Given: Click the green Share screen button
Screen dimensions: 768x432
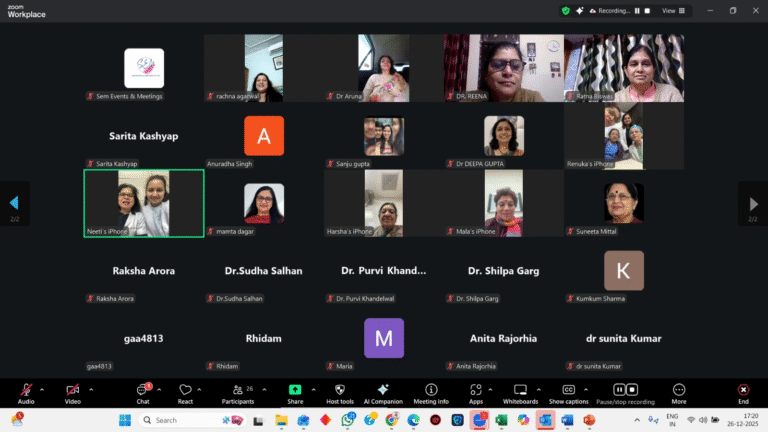Looking at the screenshot, I should tap(295, 390).
